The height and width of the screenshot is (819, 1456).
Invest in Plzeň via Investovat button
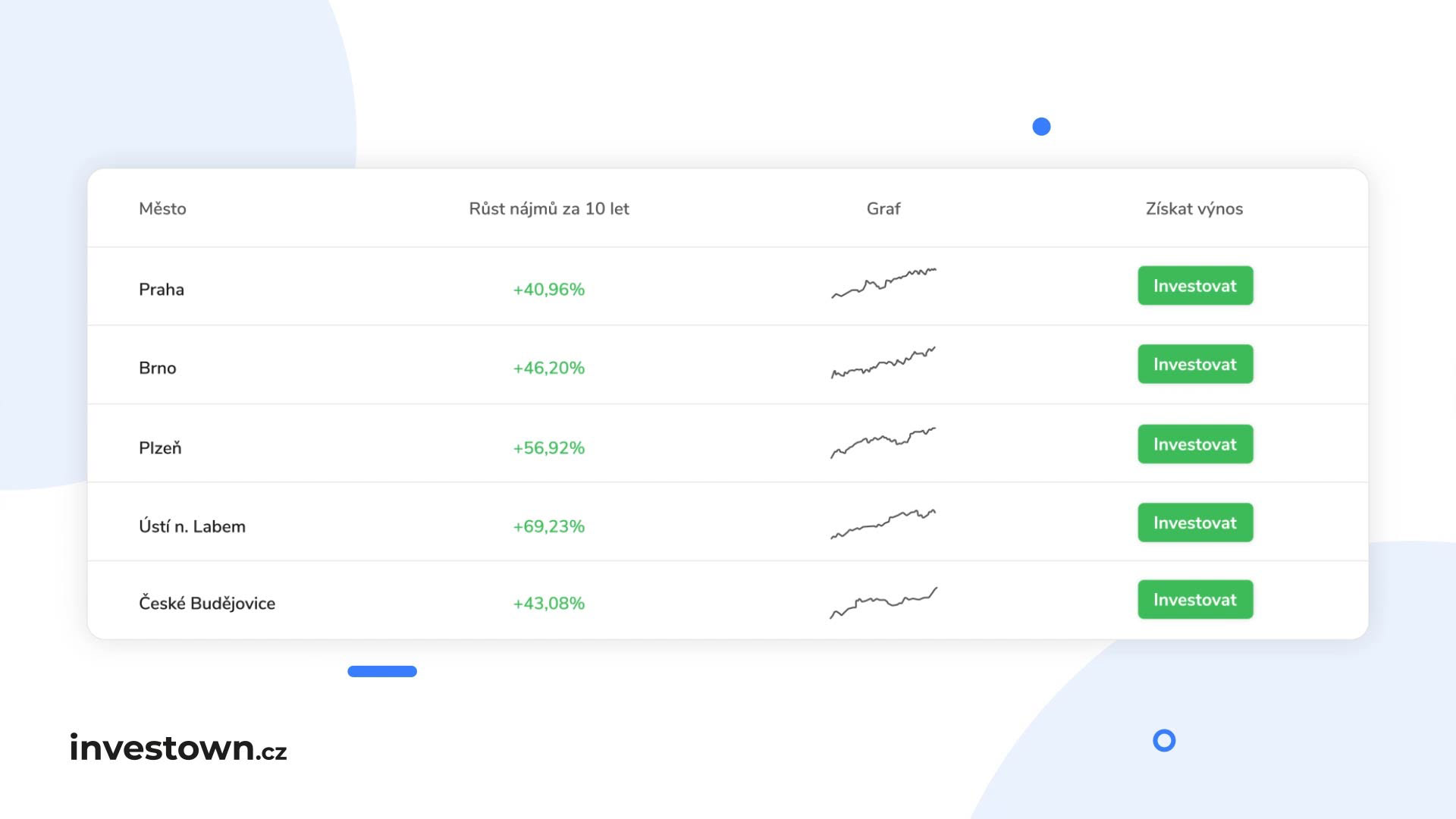click(1195, 444)
